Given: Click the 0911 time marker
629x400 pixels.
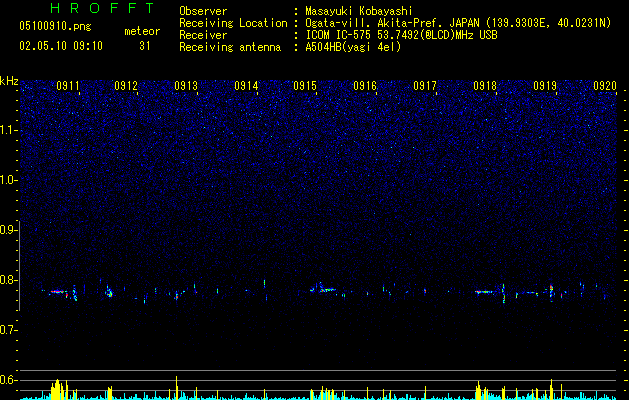Looking at the screenshot, I should 67,86.
